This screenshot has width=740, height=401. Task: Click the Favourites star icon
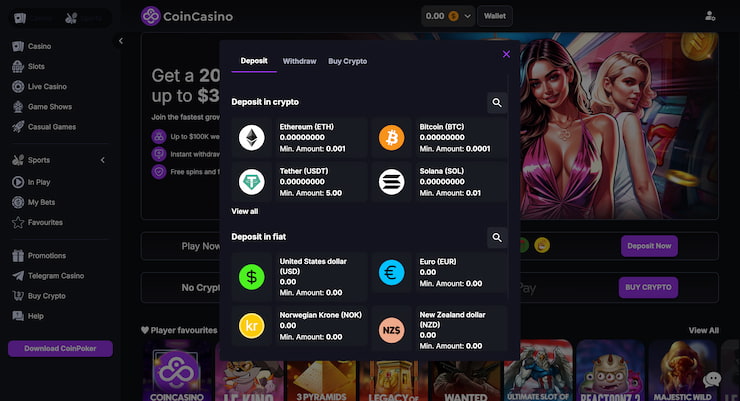click(18, 223)
